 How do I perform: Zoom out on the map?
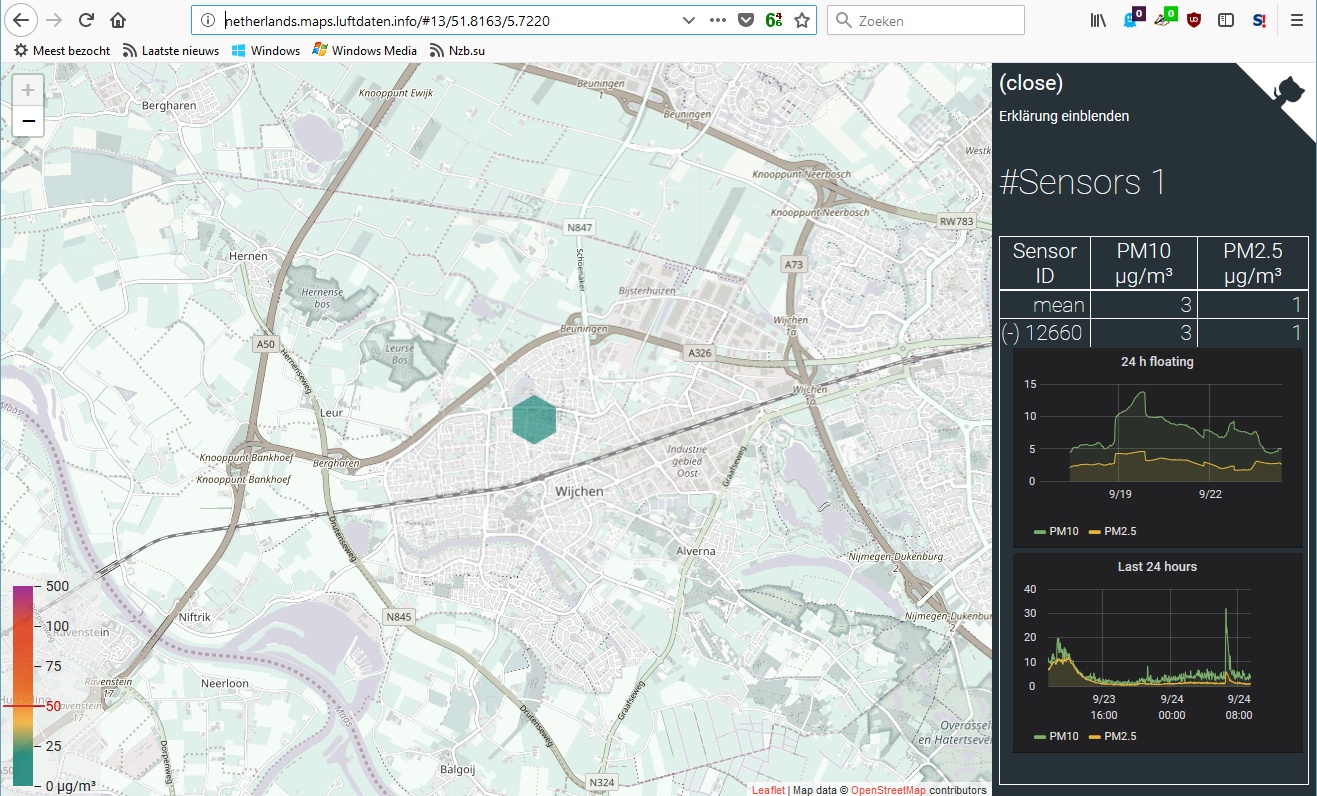[28, 121]
